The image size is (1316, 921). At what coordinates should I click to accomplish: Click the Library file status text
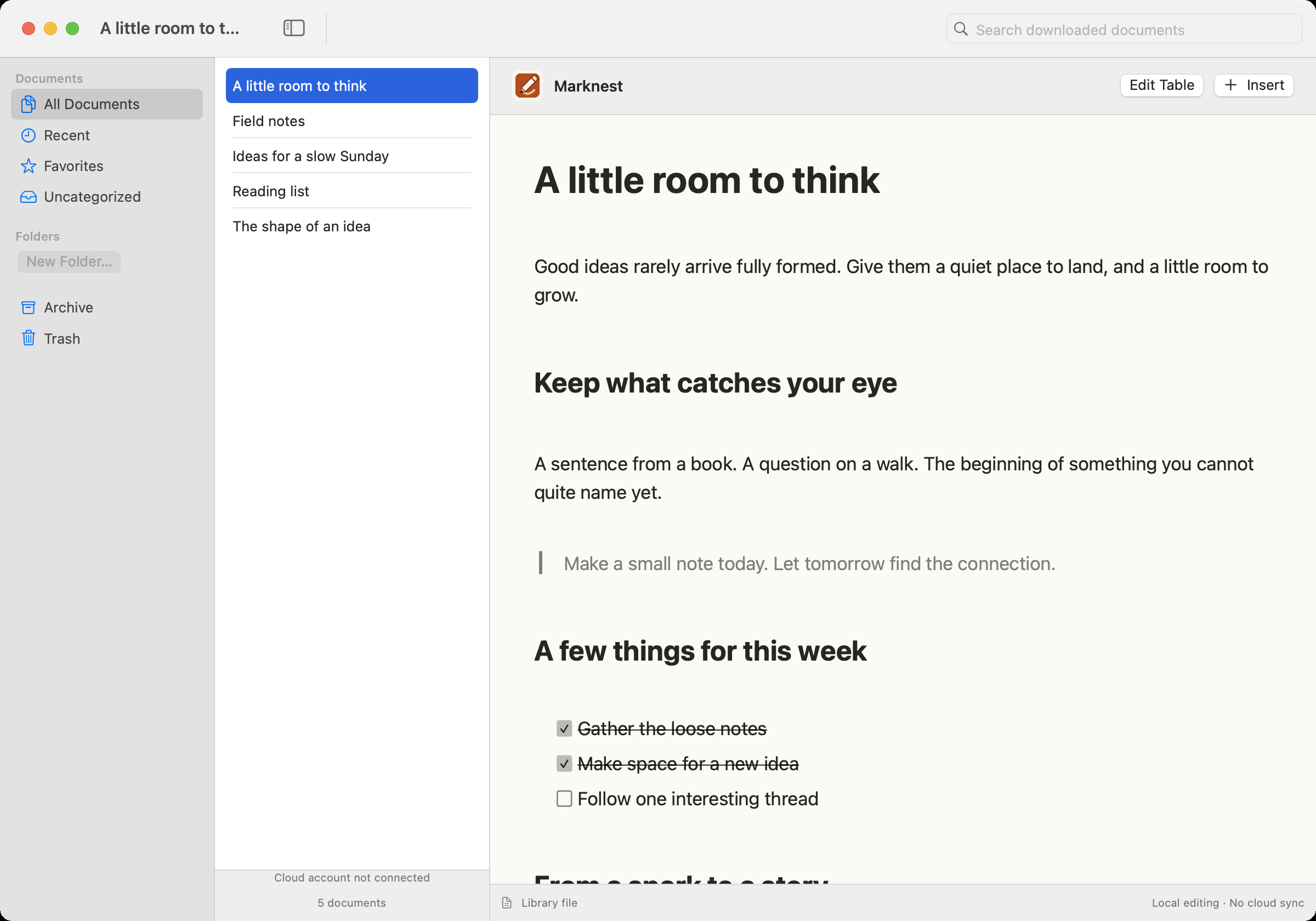548,903
